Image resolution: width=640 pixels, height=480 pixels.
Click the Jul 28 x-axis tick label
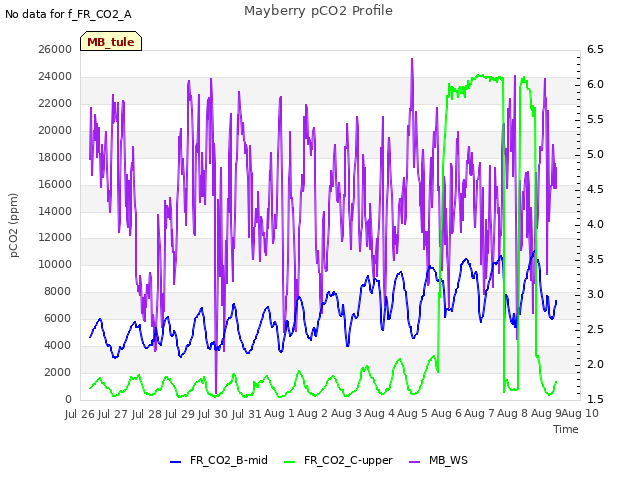click(x=147, y=414)
